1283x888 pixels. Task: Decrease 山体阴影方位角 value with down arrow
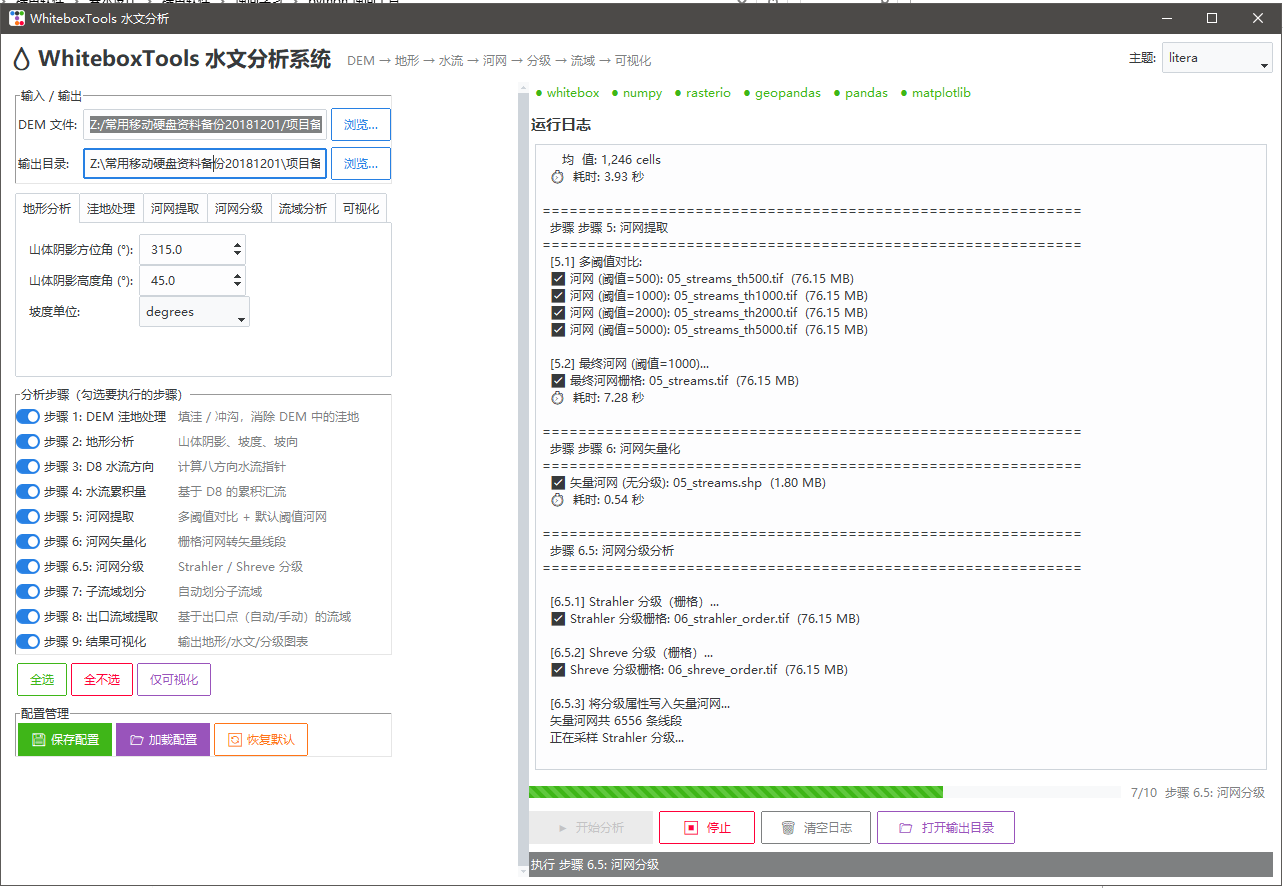(x=237, y=255)
